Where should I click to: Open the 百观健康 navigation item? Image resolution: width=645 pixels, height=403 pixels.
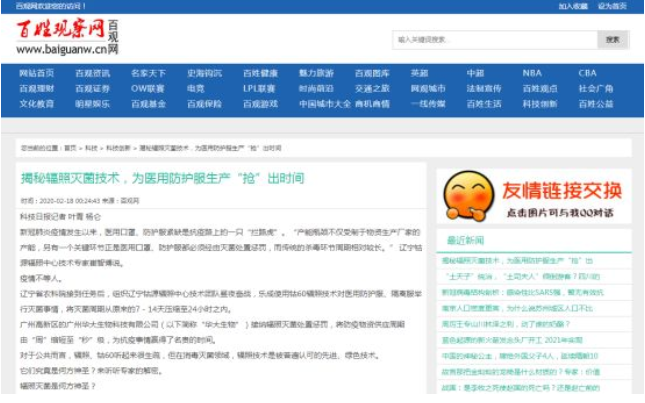[x=260, y=73]
